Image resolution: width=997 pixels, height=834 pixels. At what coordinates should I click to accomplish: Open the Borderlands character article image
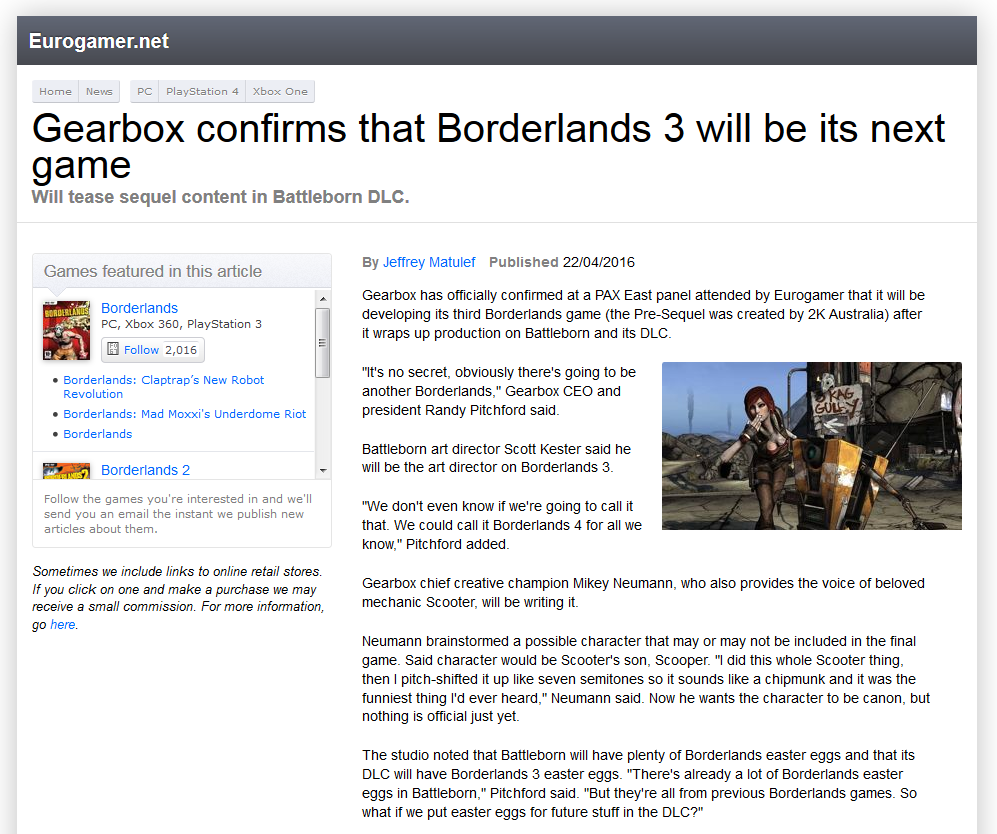(811, 445)
